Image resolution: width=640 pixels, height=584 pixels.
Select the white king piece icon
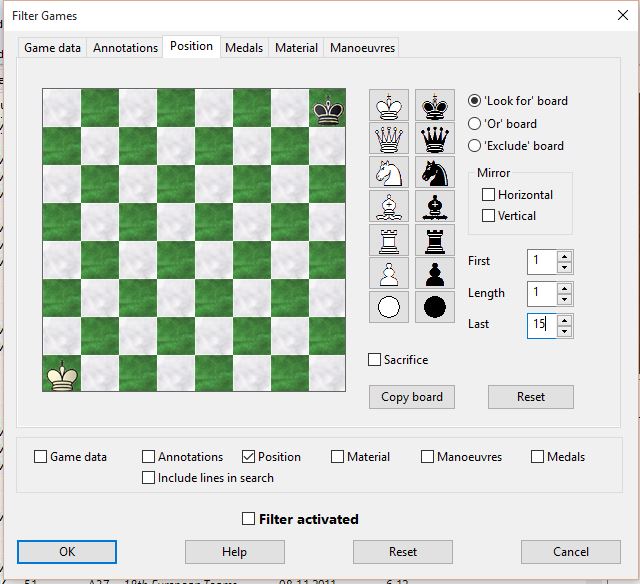pos(389,107)
